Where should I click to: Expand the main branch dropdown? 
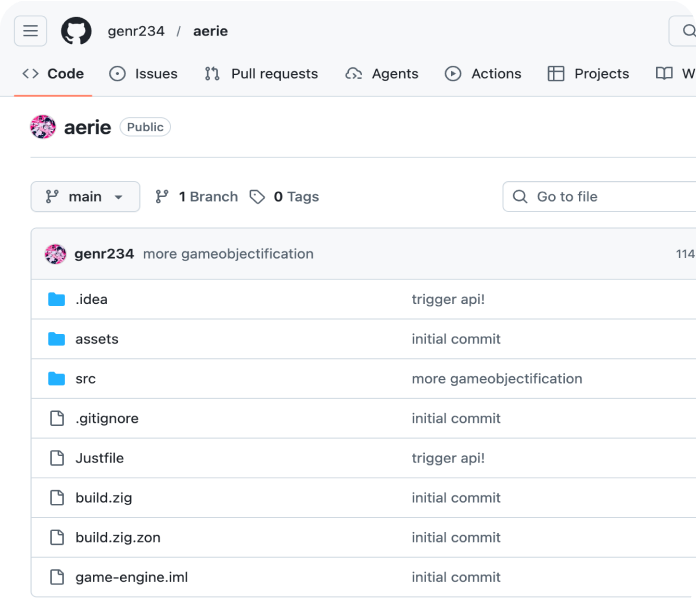[85, 197]
